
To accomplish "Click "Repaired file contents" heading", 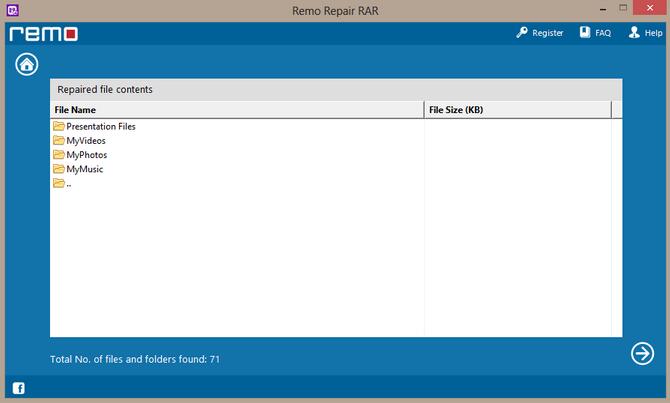I will click(105, 89).
